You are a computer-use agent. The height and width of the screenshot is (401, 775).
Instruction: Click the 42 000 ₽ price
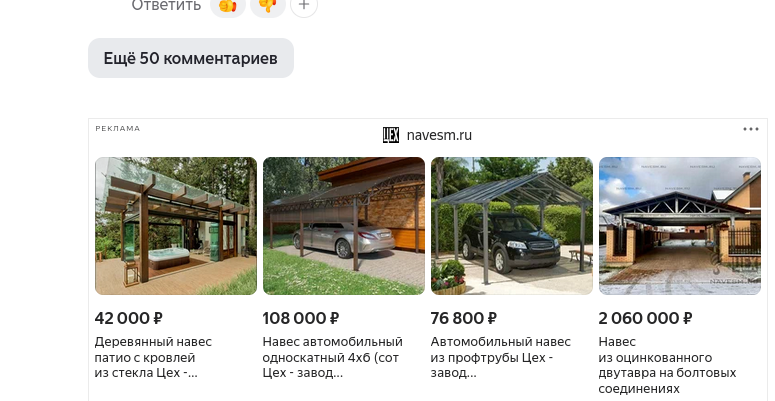point(129,318)
